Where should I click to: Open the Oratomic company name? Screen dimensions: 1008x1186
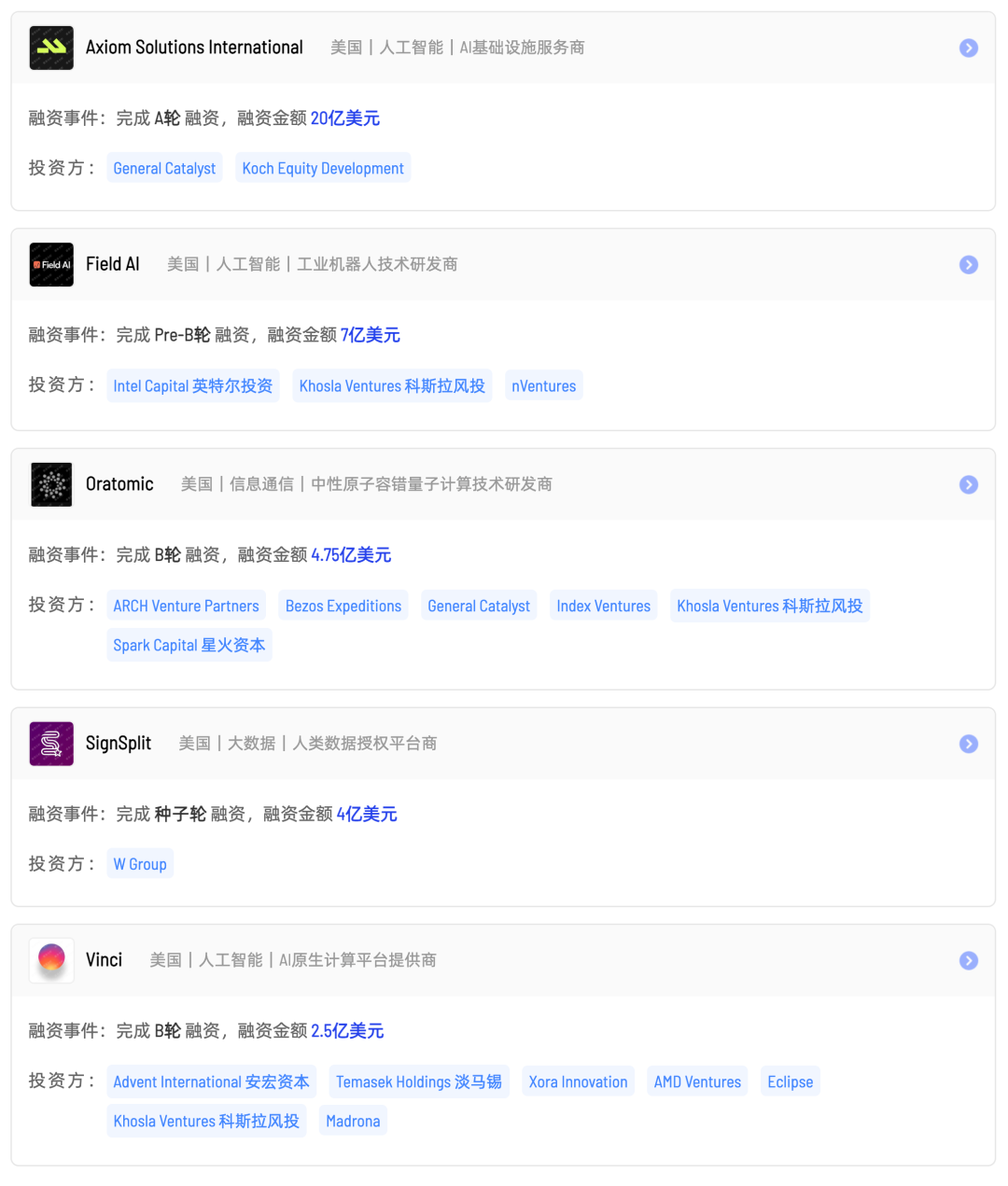pos(119,484)
